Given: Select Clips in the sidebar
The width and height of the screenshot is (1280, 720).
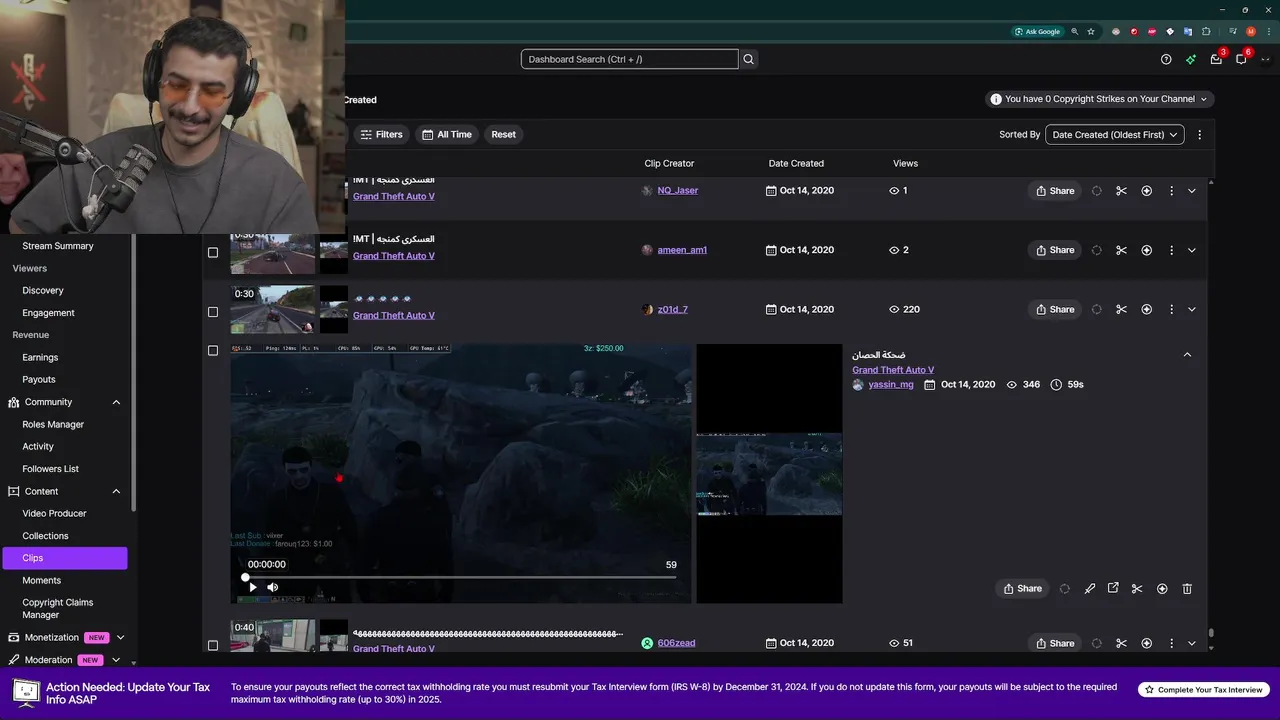Looking at the screenshot, I should pos(64,558).
